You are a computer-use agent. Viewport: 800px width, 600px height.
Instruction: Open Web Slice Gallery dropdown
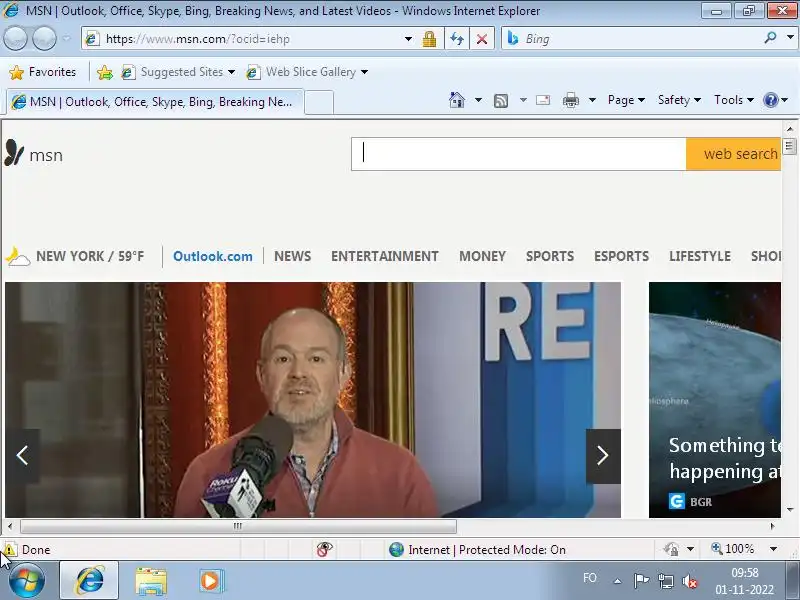[307, 72]
